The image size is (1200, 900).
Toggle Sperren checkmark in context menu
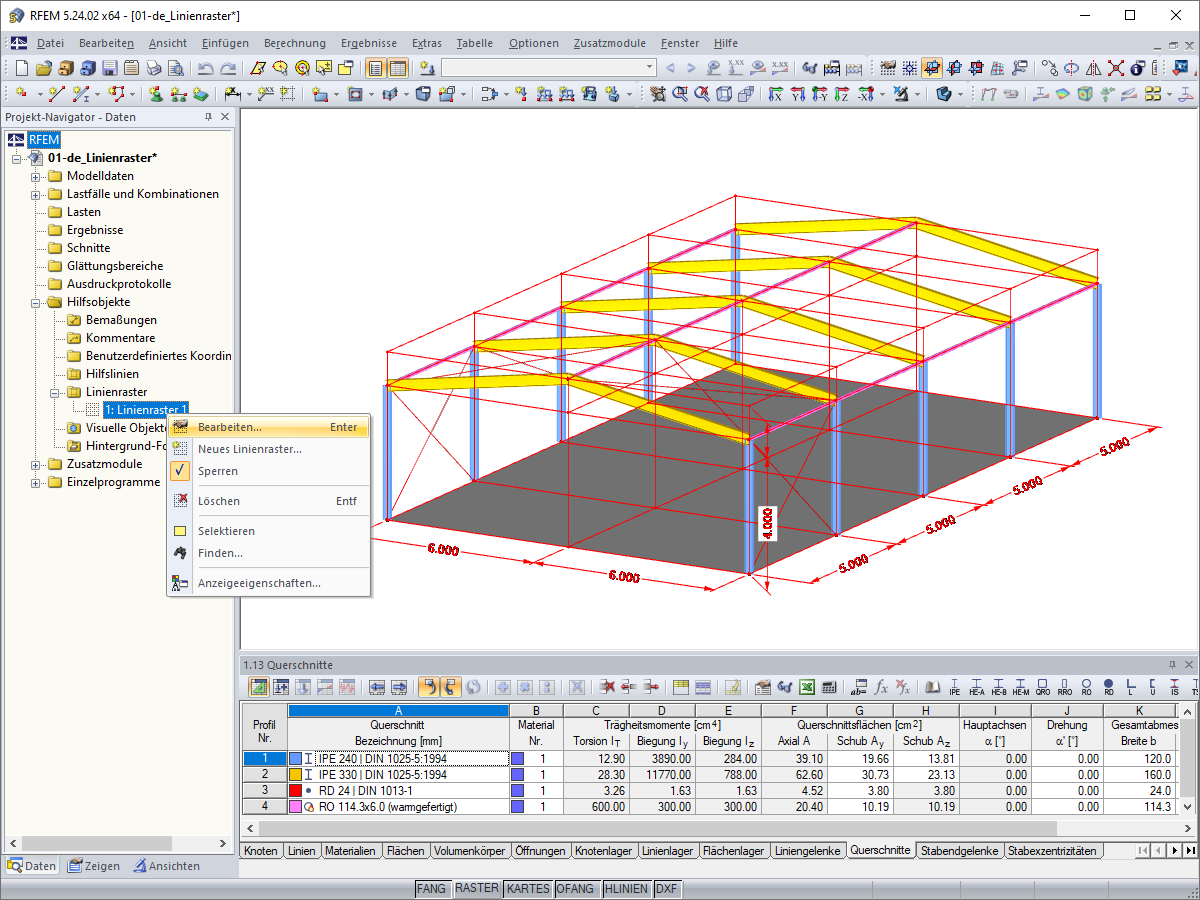(180, 470)
